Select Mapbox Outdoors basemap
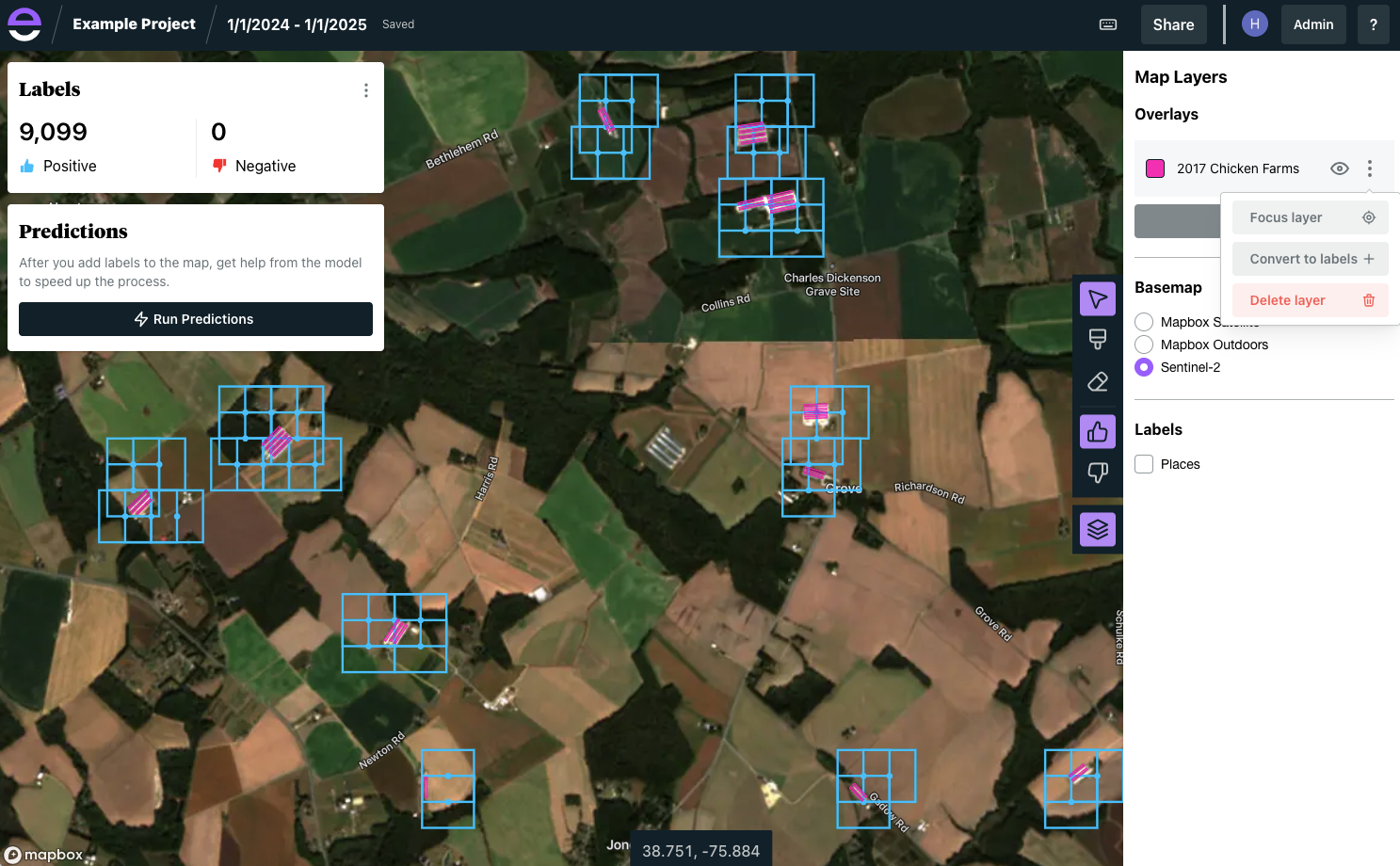Screen dimensions: 1400x866 click(1144, 345)
